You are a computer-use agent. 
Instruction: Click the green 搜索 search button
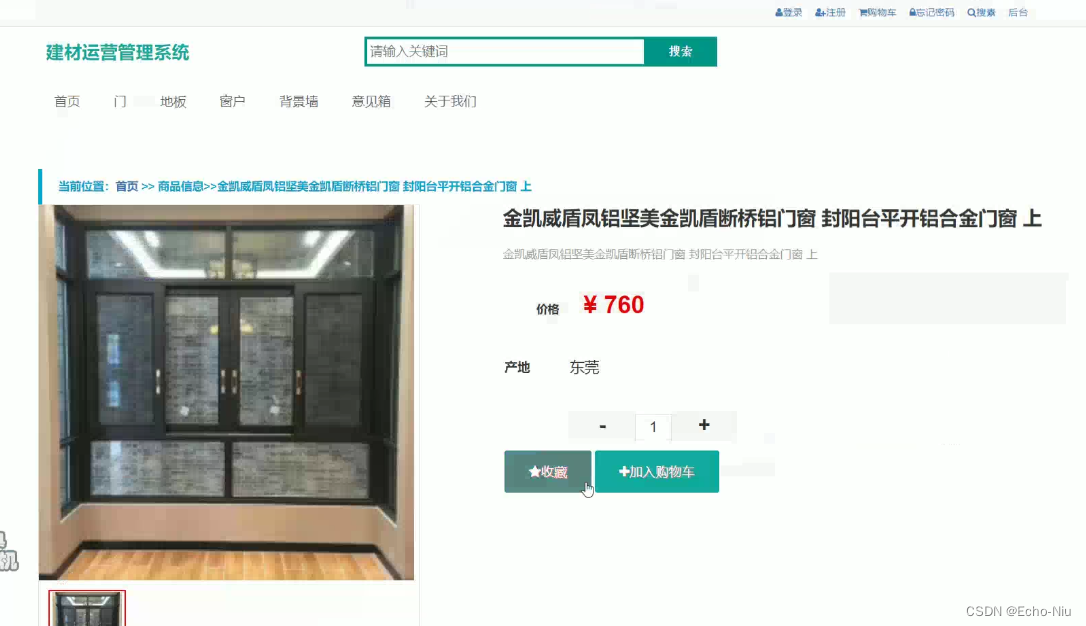[680, 51]
